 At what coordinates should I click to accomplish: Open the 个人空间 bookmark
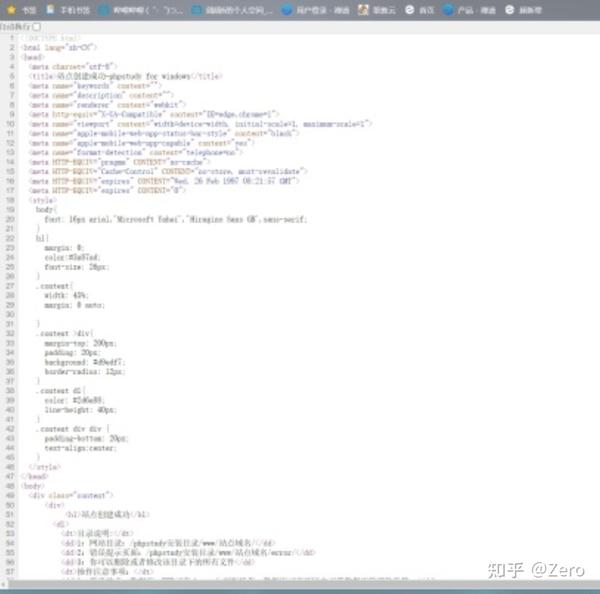coord(232,10)
